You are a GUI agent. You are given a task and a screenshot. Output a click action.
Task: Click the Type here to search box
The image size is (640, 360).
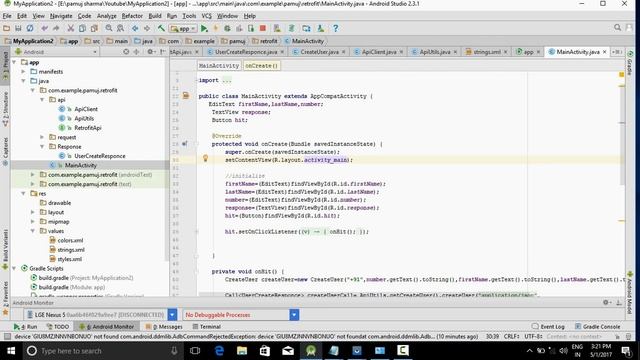point(102,351)
